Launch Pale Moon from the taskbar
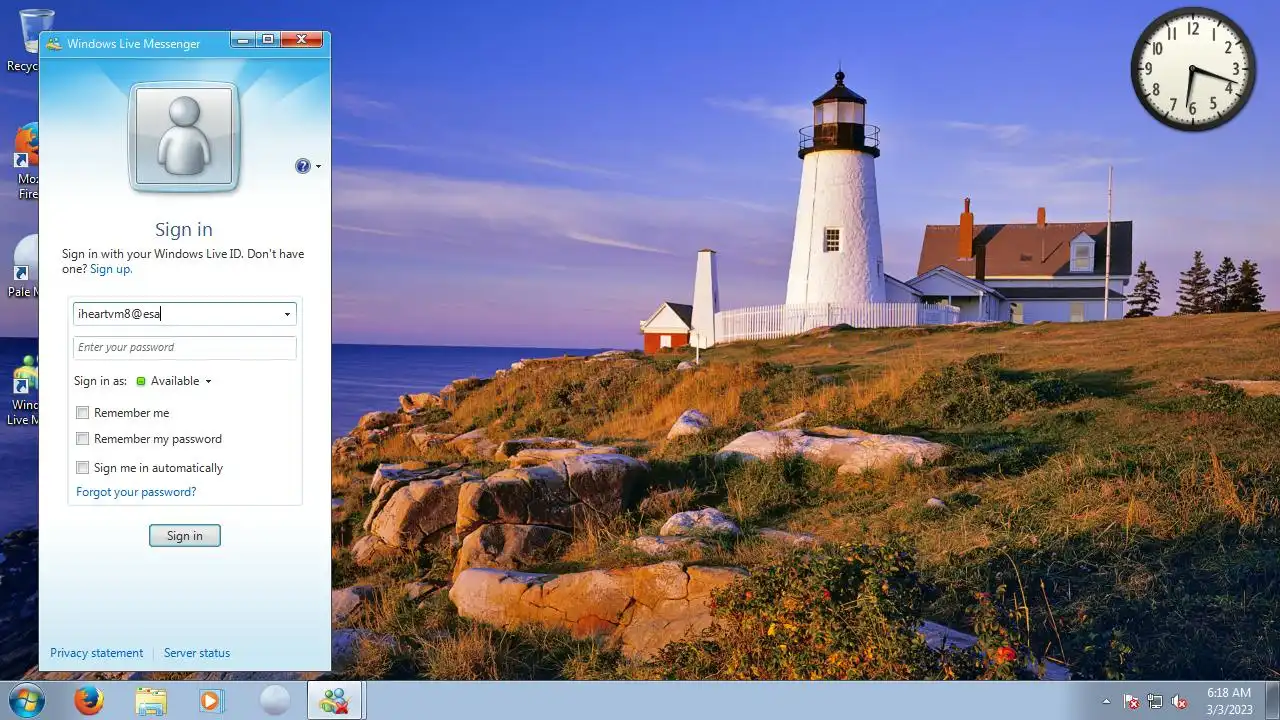The width and height of the screenshot is (1280, 720). pos(274,701)
